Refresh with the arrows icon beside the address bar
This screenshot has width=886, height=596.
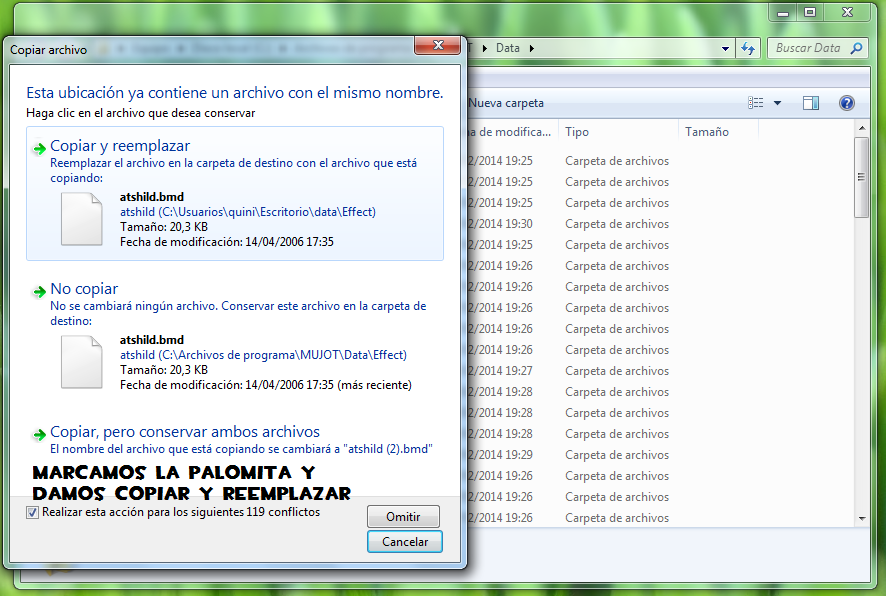click(748, 47)
